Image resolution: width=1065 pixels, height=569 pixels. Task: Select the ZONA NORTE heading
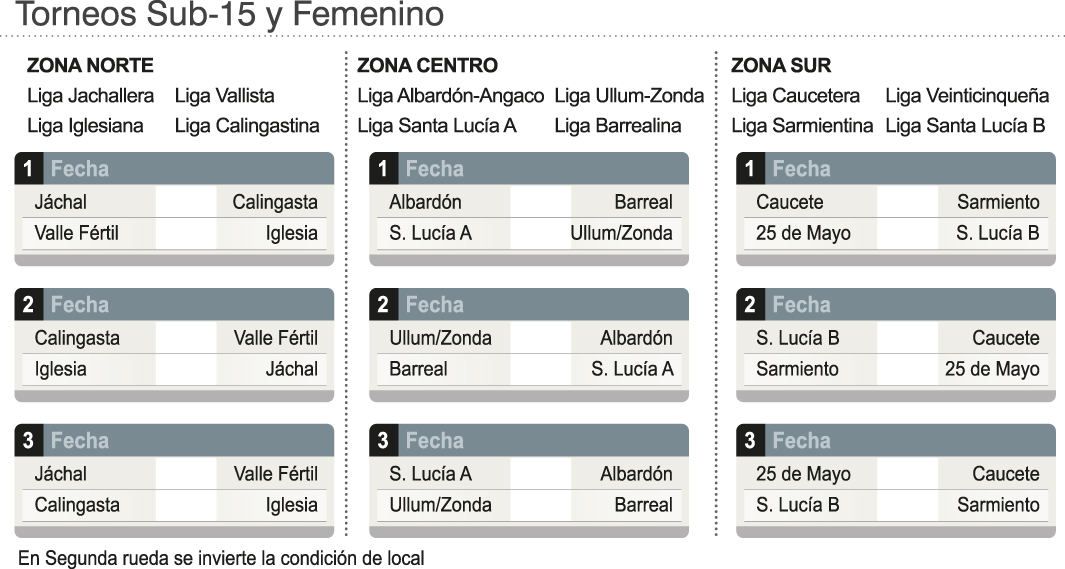click(x=90, y=66)
